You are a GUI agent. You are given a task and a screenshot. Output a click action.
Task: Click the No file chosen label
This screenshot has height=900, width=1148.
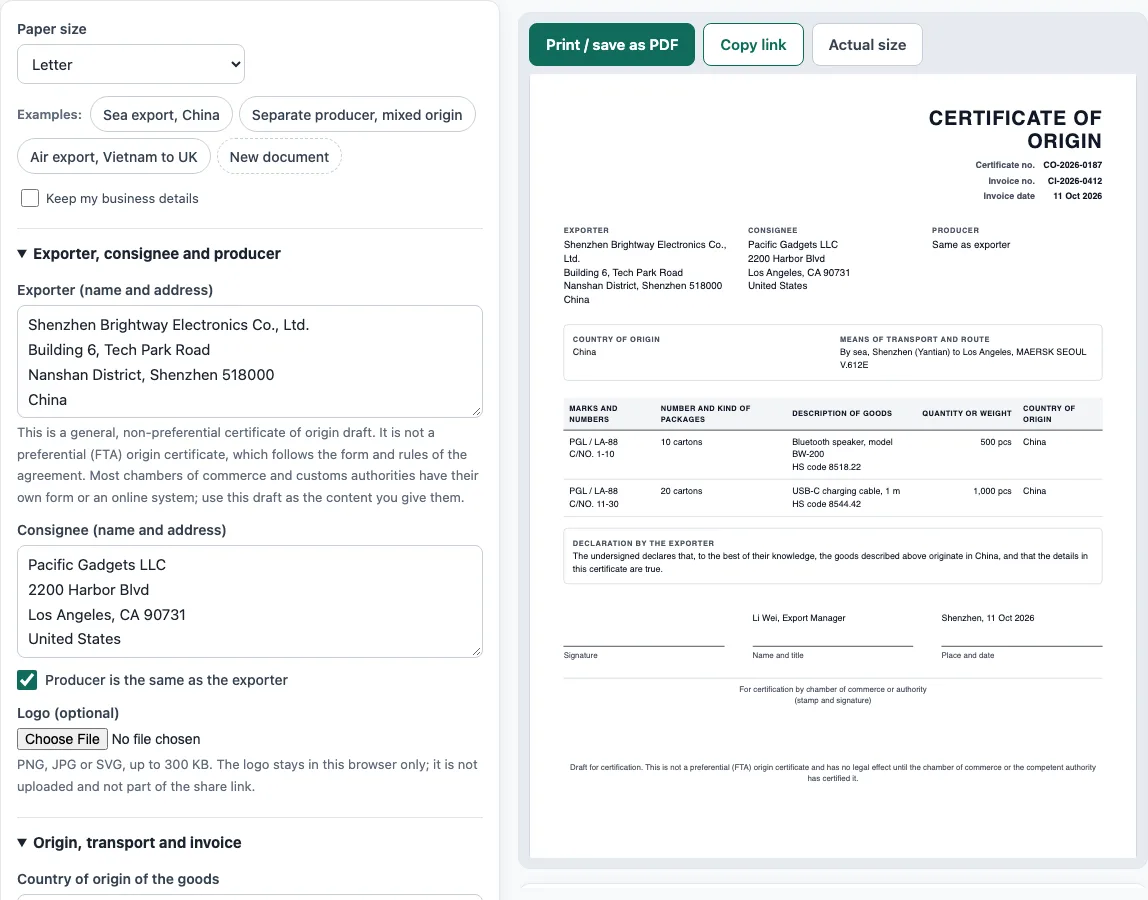pyautogui.click(x=156, y=740)
